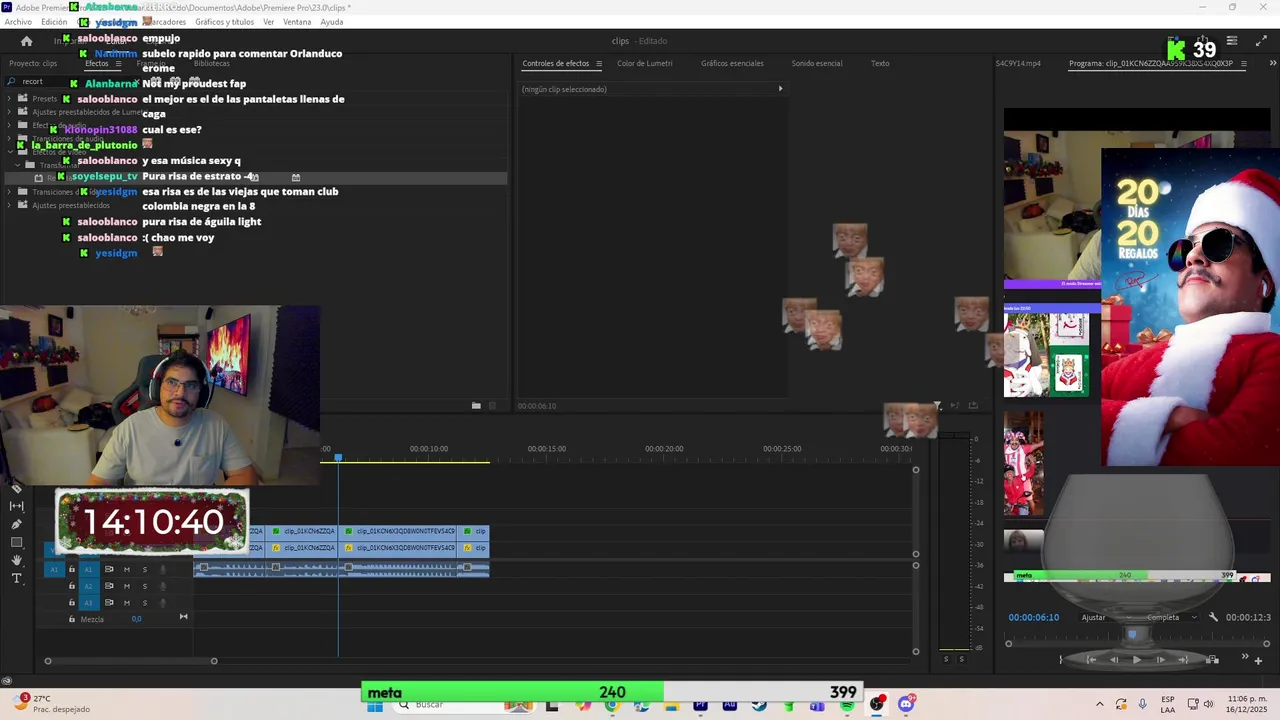This screenshot has width=1280, height=720.
Task: Click the funnel filter icon in effect controls
Action: [937, 405]
